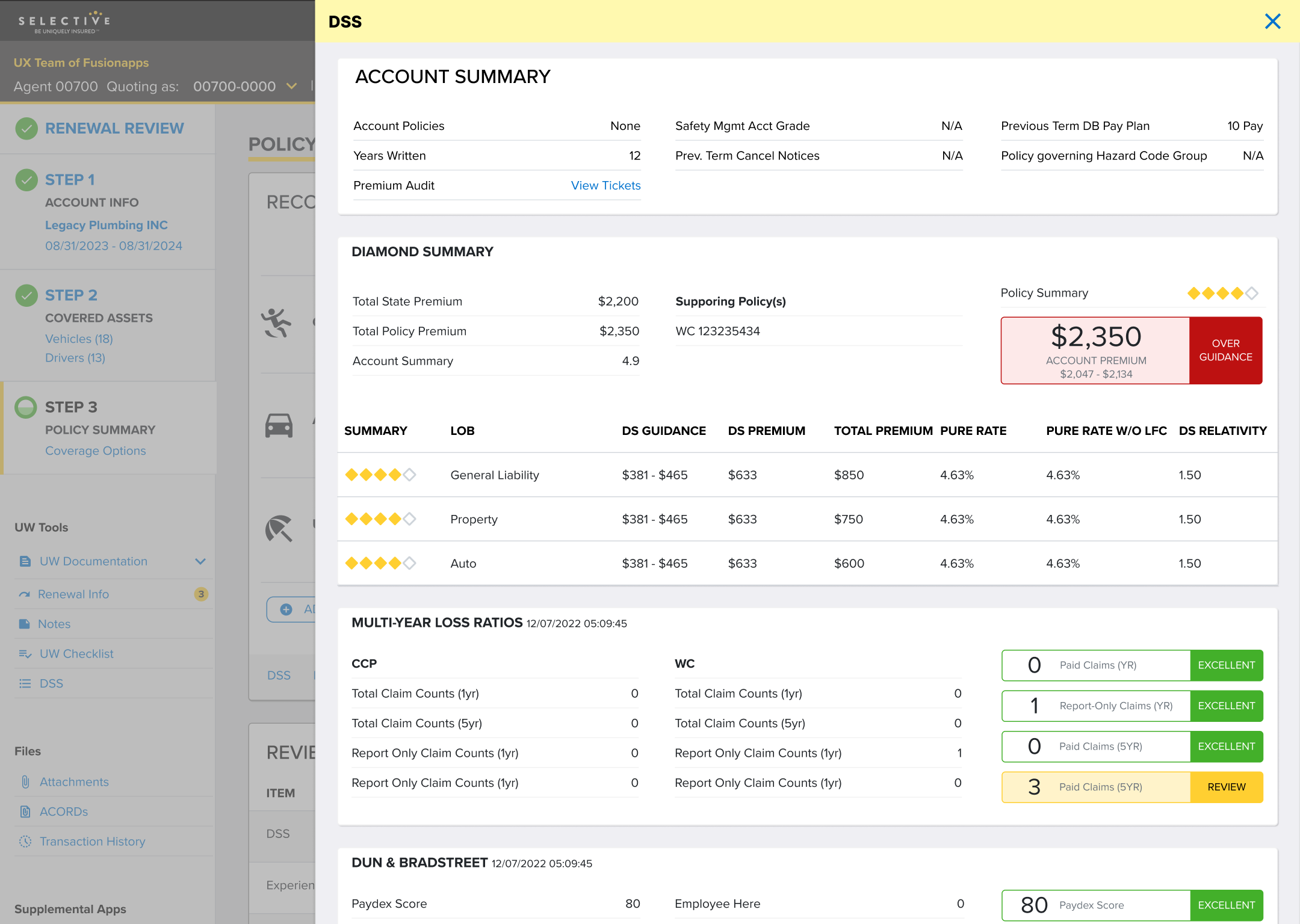The width and height of the screenshot is (1300, 924).
Task: Click the Report-Only Claims (YR) card
Action: [x=1132, y=706]
